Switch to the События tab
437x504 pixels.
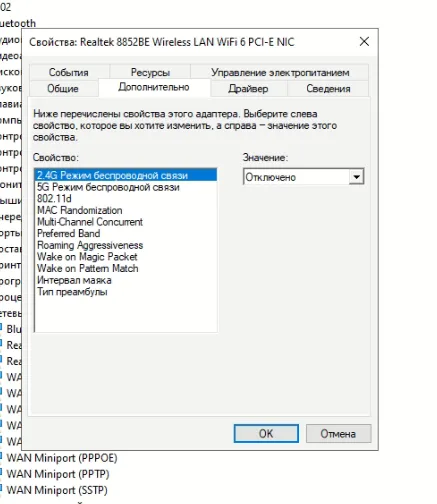69,72
